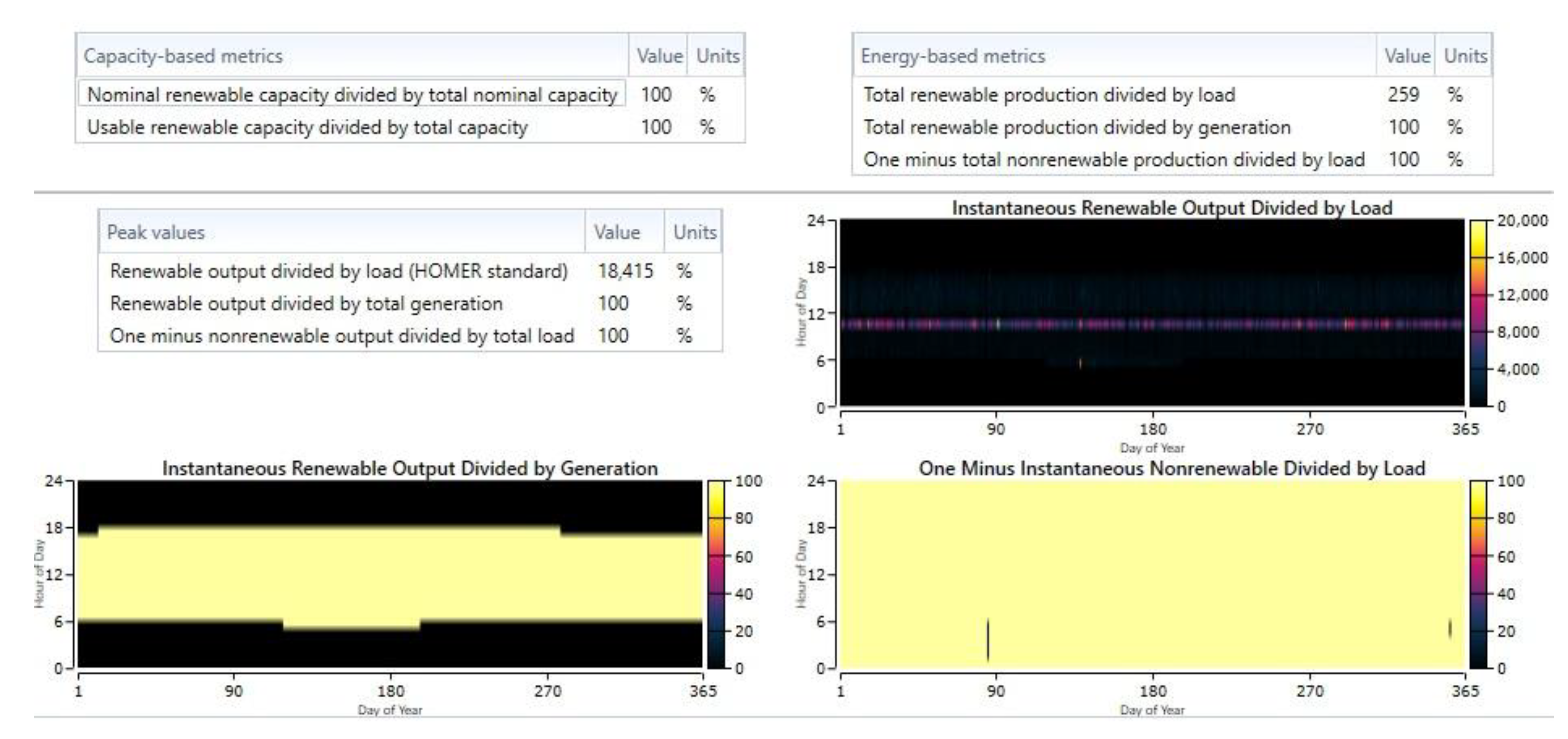Click the Instantaneous Renewable Output Divided by Load chart title
1568x739 pixels.
[x=1172, y=208]
